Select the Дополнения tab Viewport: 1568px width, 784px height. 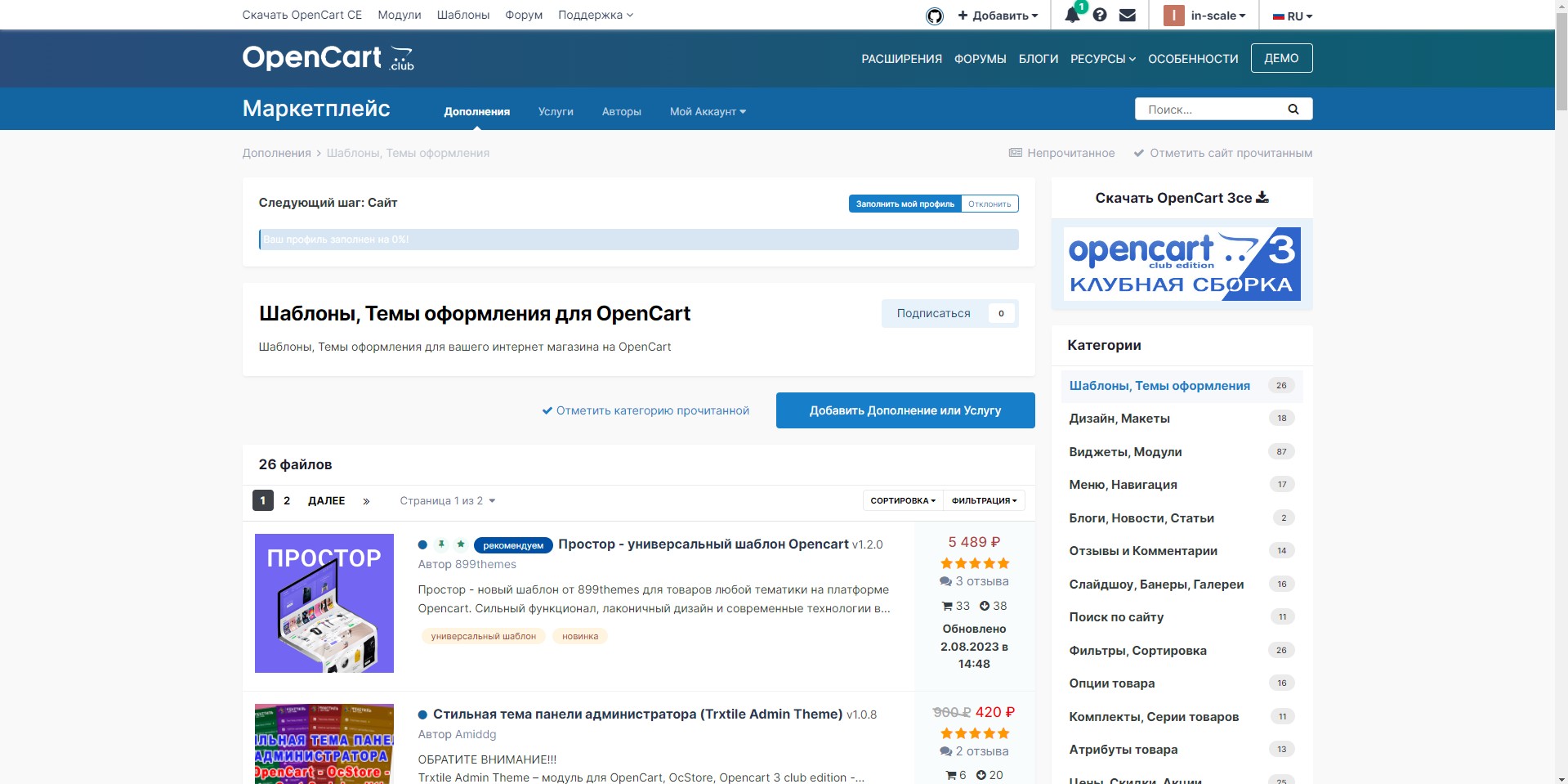point(477,111)
